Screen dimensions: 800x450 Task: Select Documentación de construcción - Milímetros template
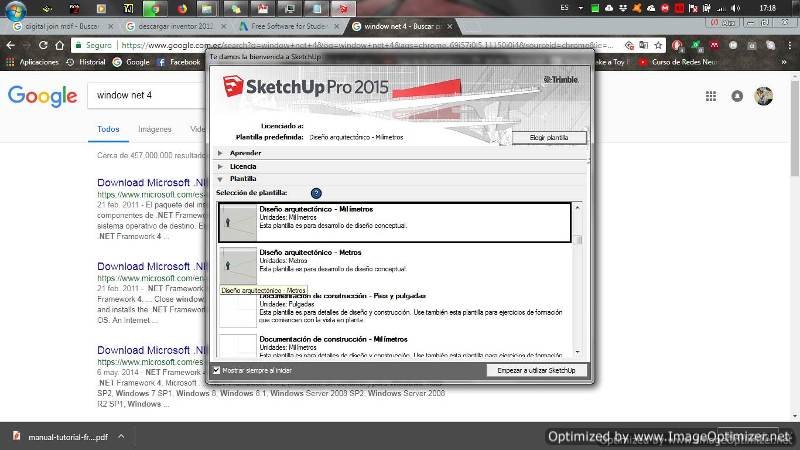[x=395, y=346]
